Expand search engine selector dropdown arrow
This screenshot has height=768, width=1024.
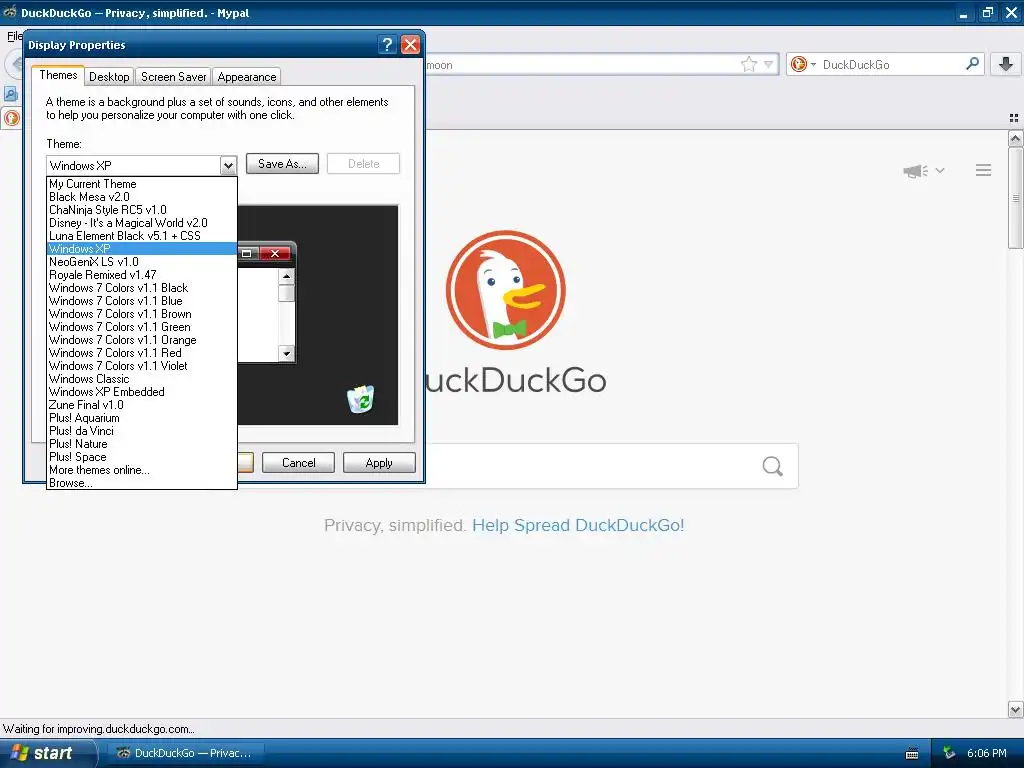(813, 64)
